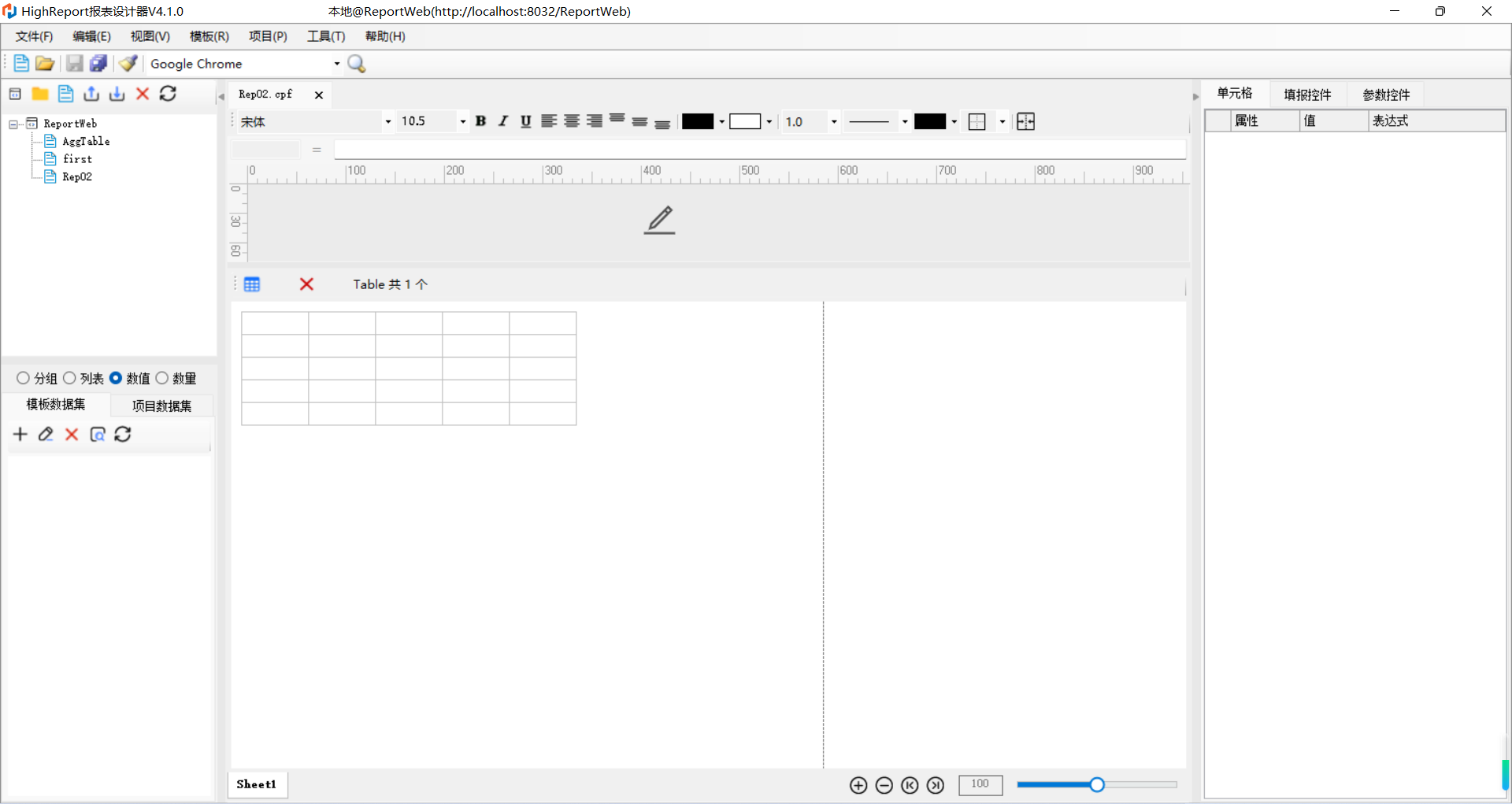The image size is (1512, 804).
Task: Close the Rep02.cpf tab
Action: point(319,95)
